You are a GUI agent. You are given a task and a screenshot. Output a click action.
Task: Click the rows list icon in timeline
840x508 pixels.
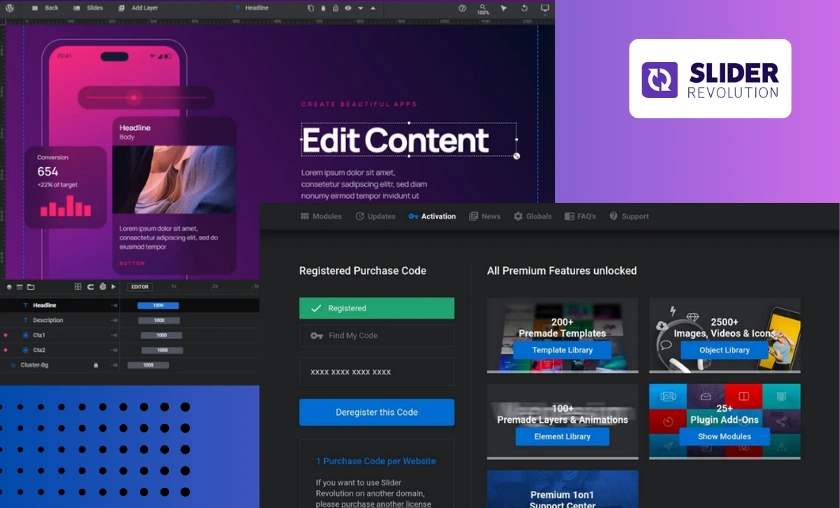(x=19, y=287)
